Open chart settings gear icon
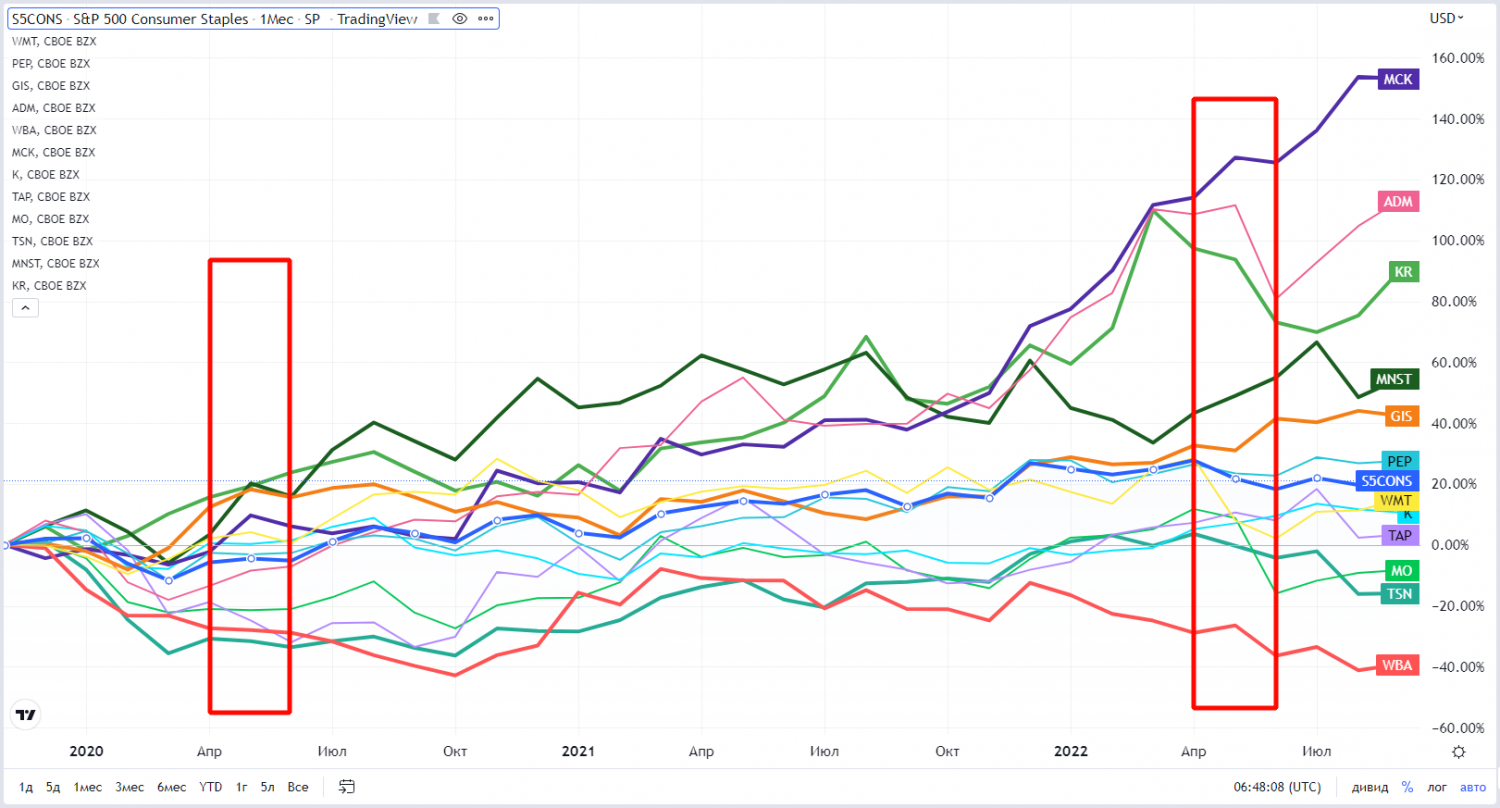 tap(1459, 752)
